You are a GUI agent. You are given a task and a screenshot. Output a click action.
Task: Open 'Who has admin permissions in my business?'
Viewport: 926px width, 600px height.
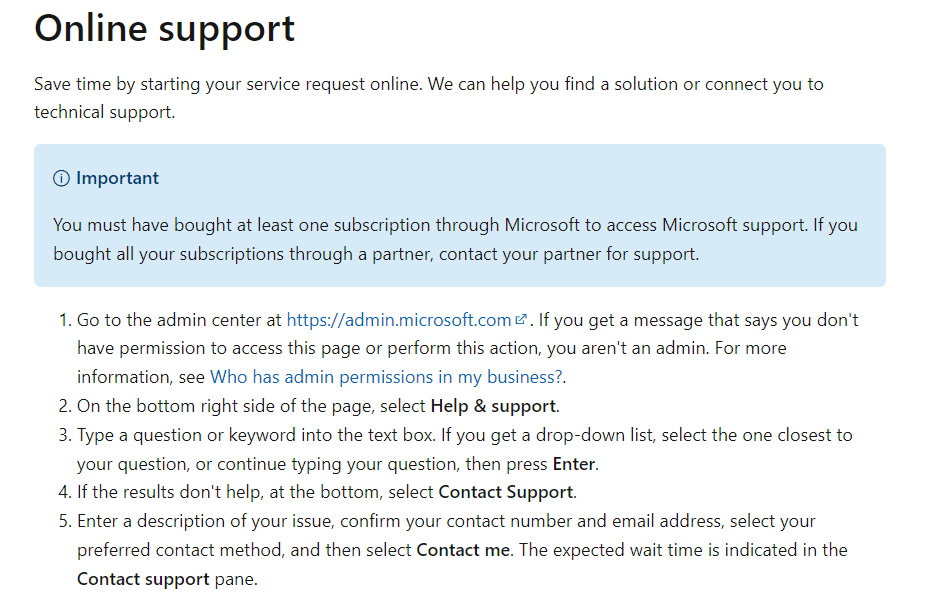(x=386, y=377)
